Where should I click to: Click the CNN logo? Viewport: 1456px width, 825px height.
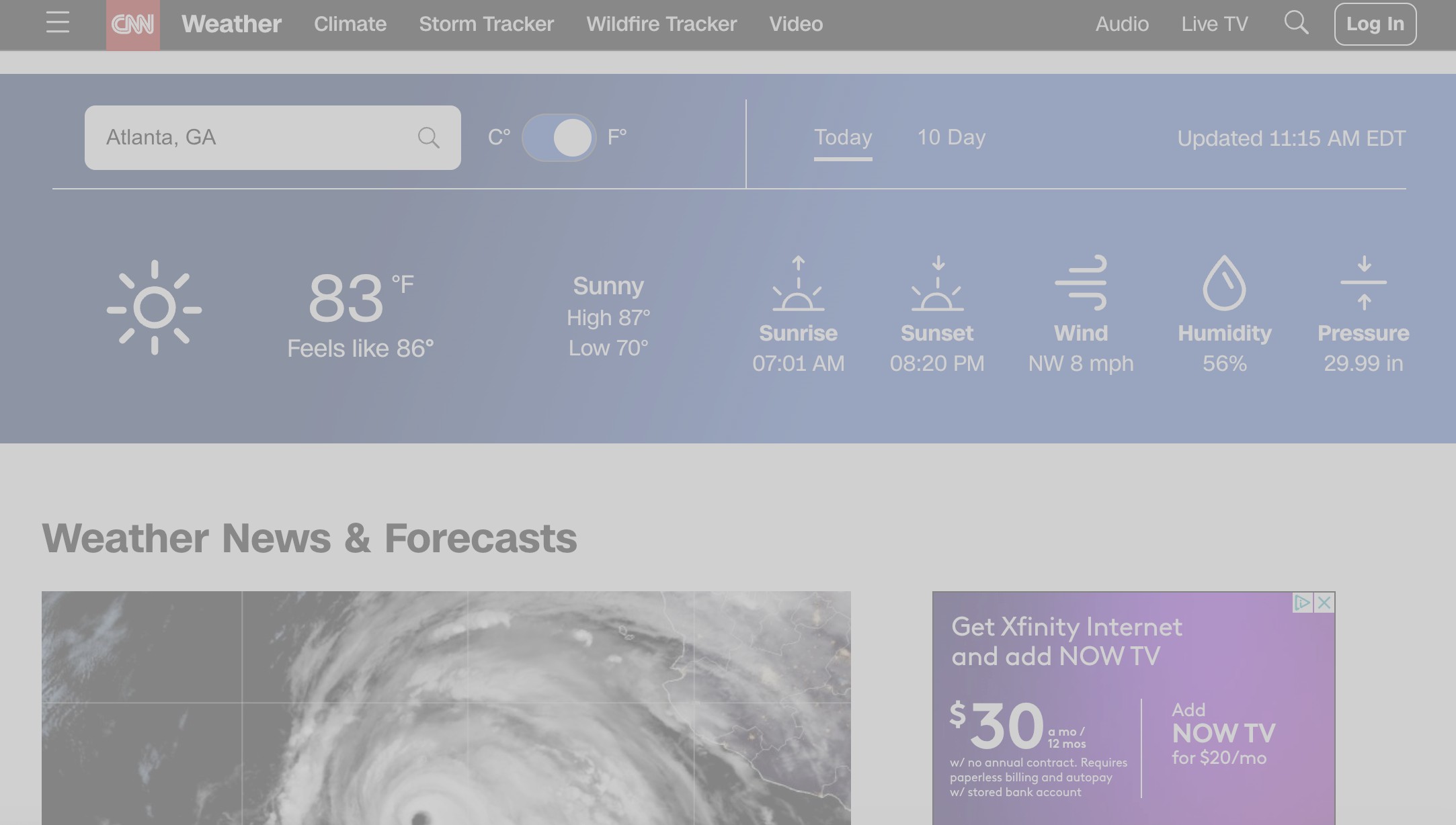(x=133, y=25)
